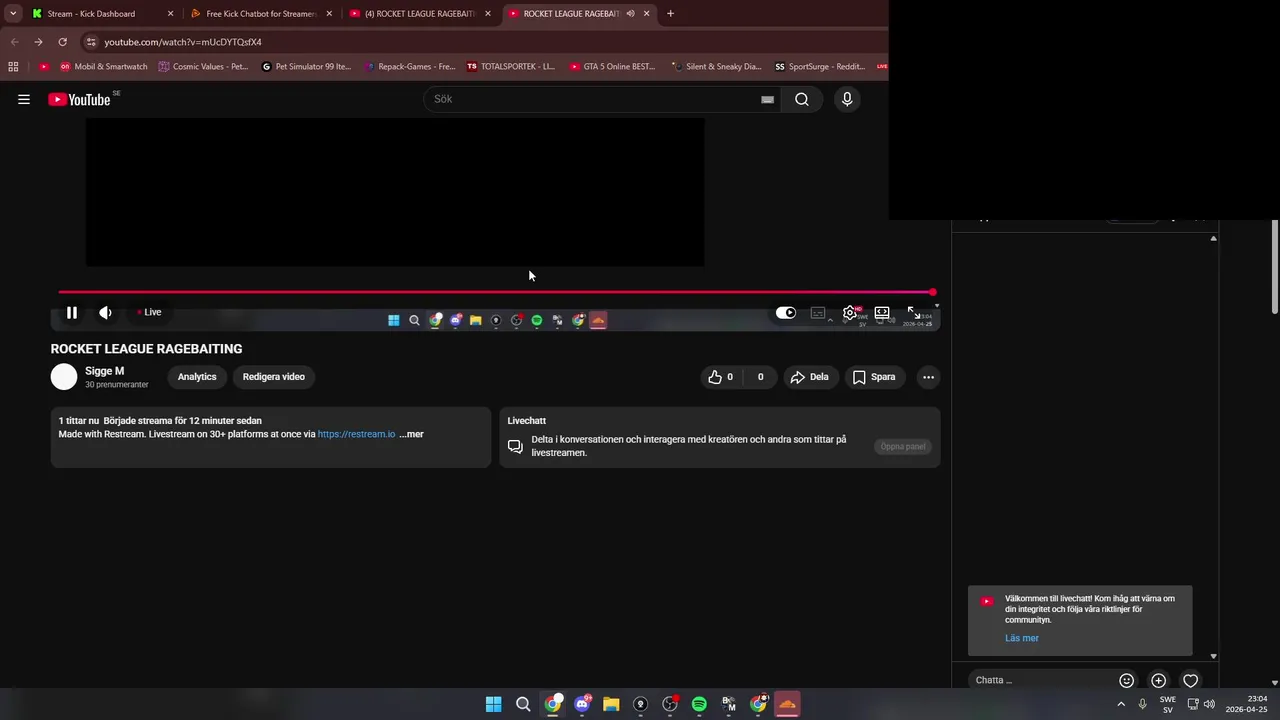Screen dimensions: 1280x720
Task: Start voice search with the microphone
Action: point(847,99)
